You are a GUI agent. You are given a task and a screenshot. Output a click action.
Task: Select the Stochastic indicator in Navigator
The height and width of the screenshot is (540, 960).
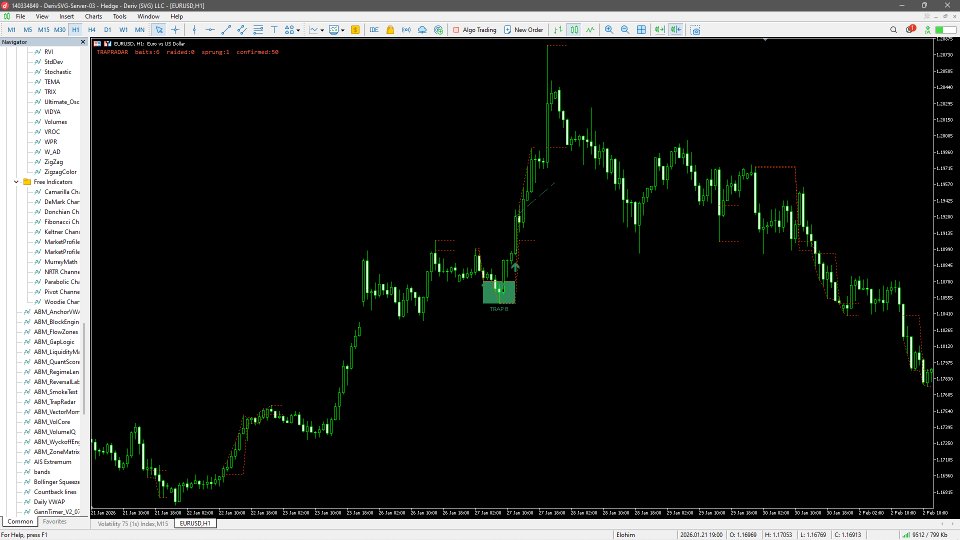point(58,72)
